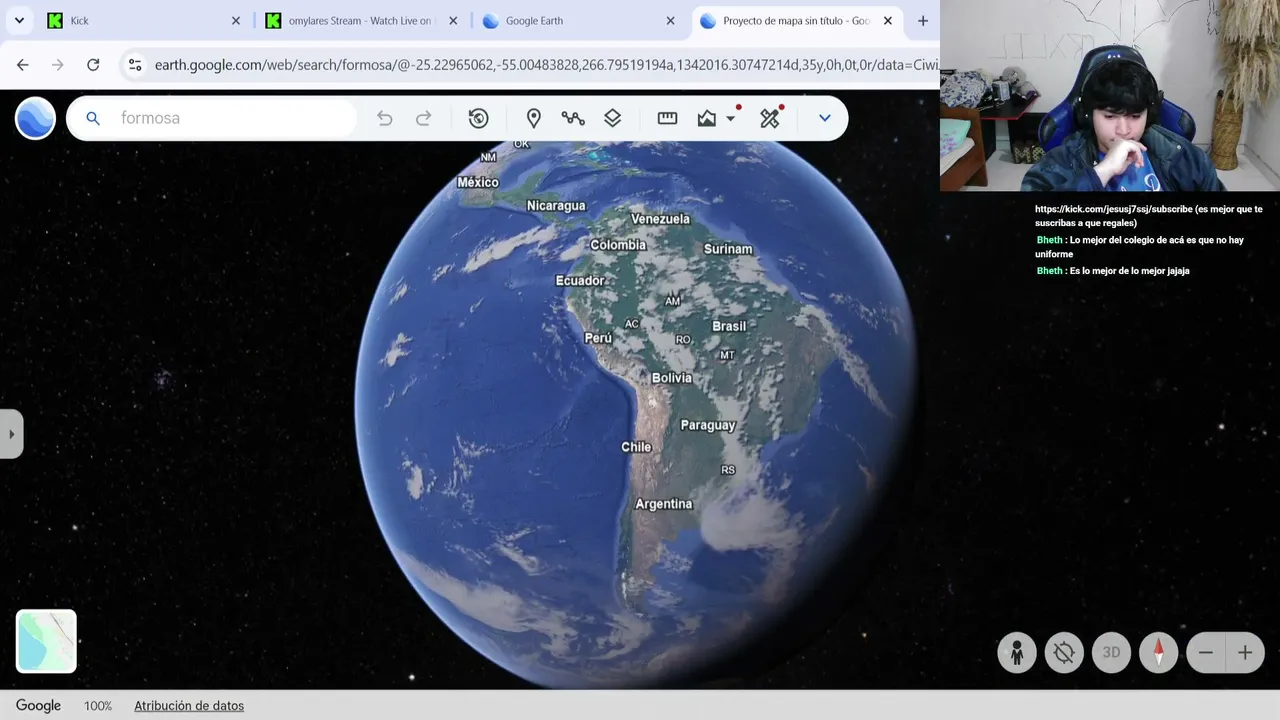This screenshot has width=1280, height=720.
Task: Undo the last action
Action: 385,118
